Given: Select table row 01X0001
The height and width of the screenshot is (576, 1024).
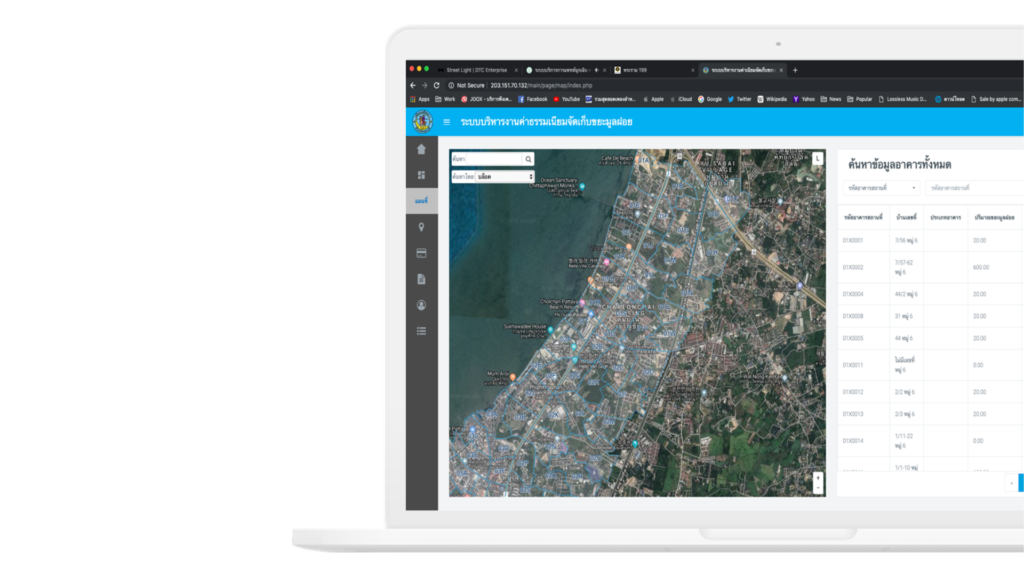Looking at the screenshot, I should coord(931,240).
